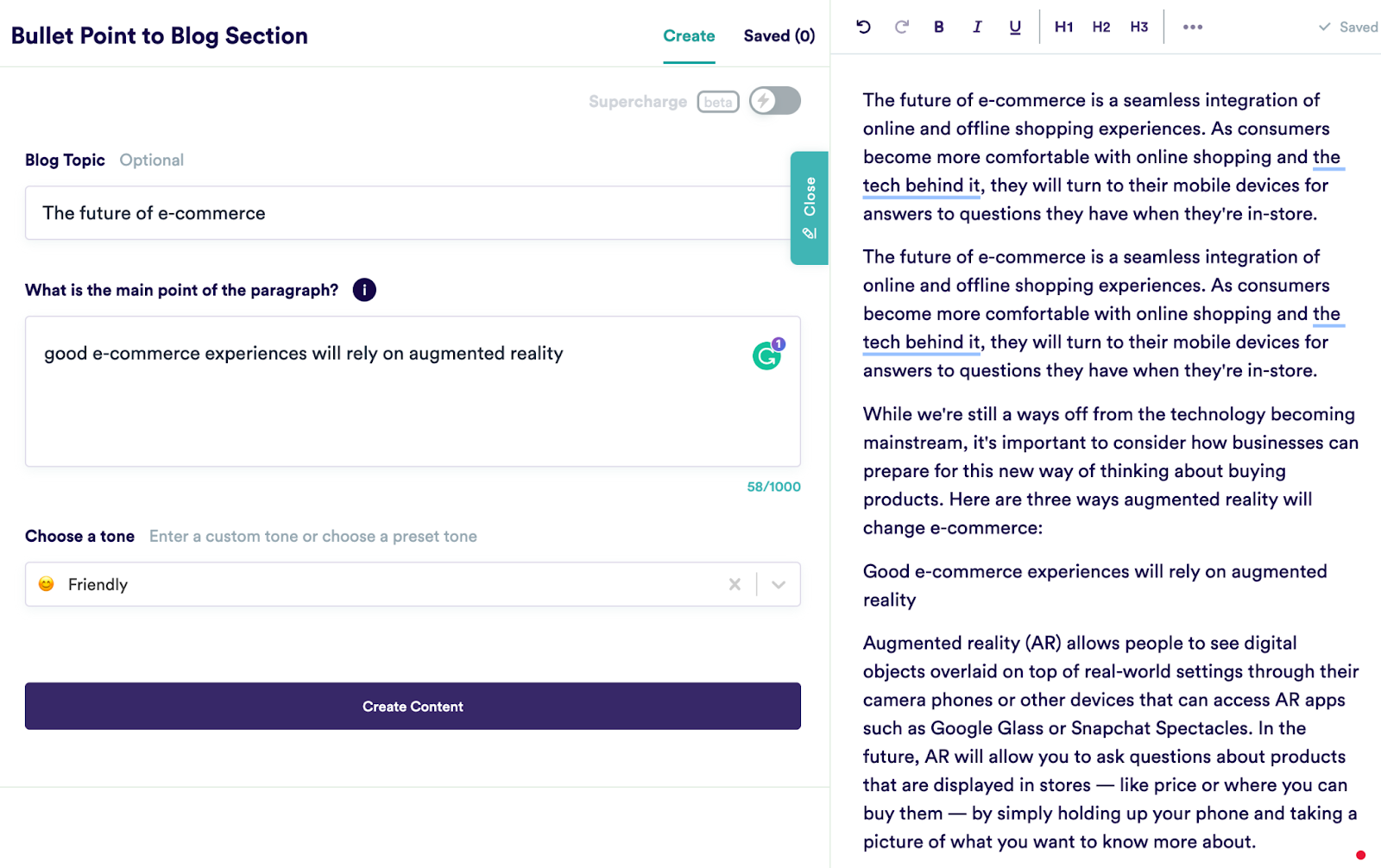Screen dimensions: 1381x868
Task: Toggle italic formatting
Action: (x=977, y=27)
